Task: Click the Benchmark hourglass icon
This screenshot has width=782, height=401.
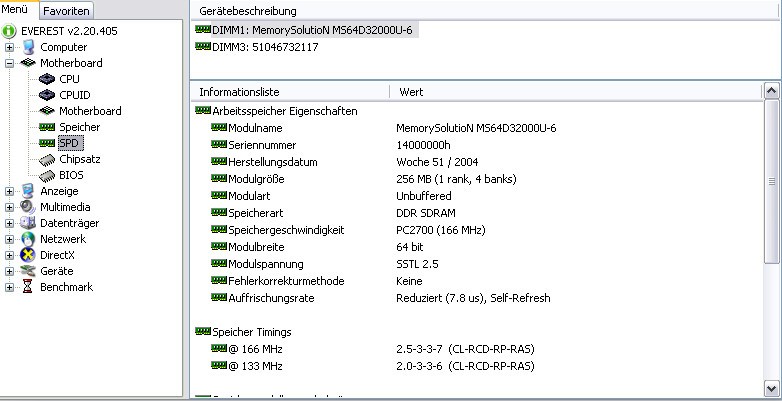Action: 28,287
